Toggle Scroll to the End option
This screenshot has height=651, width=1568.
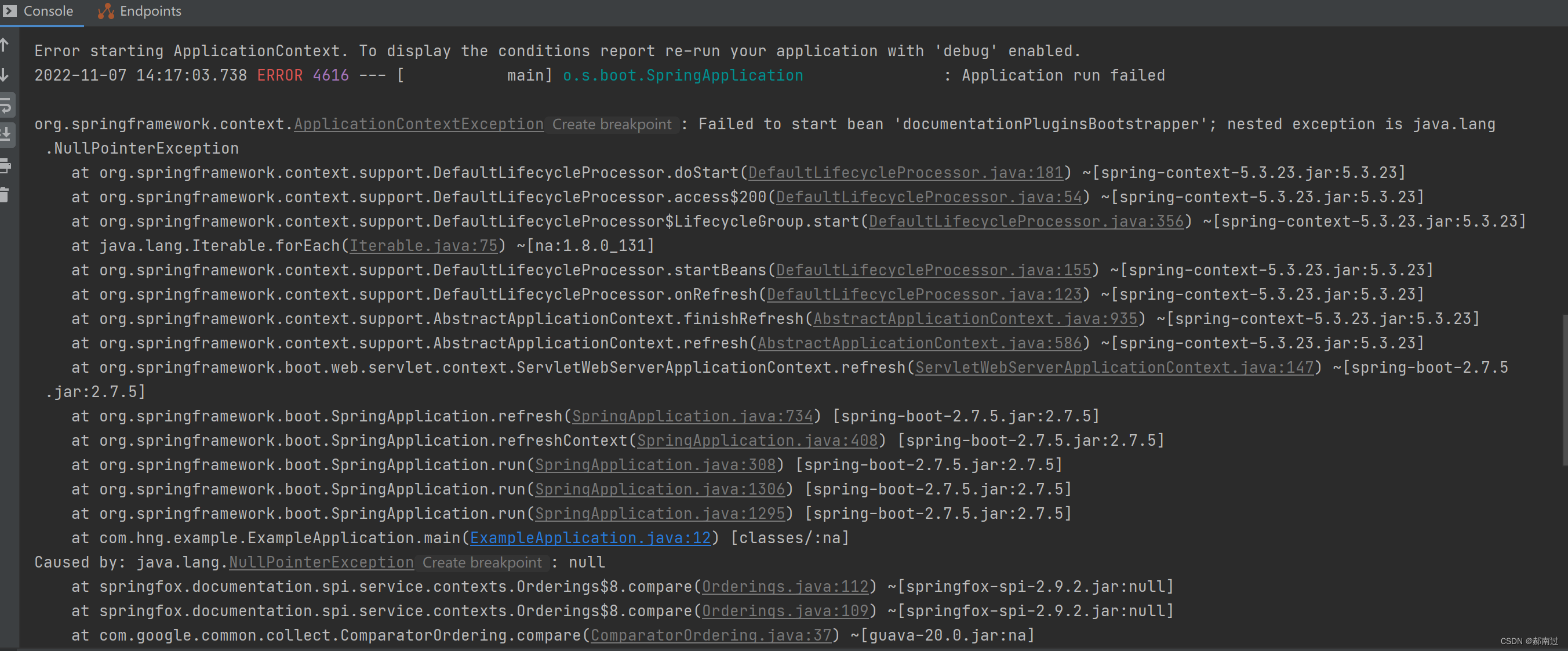[x=6, y=134]
